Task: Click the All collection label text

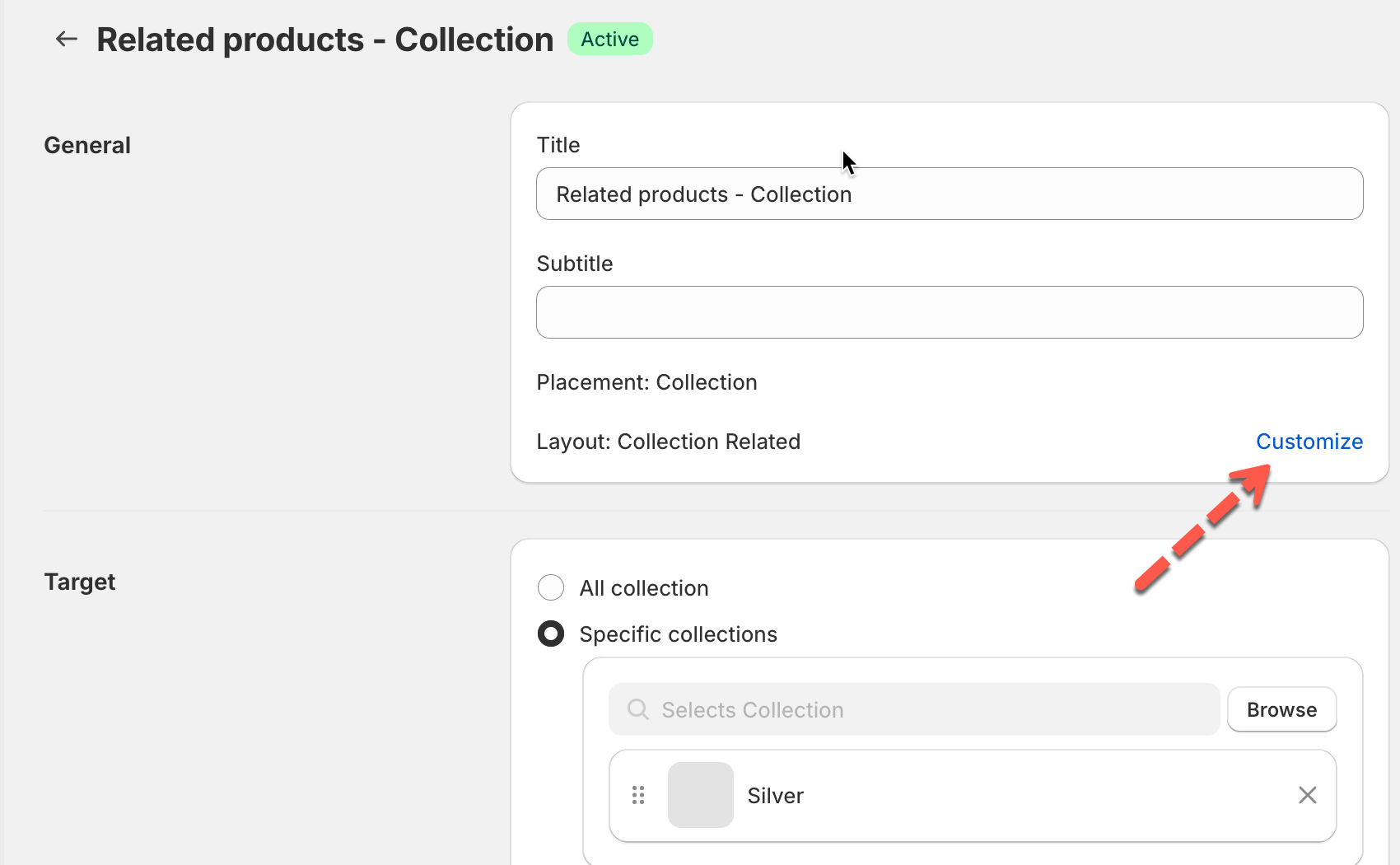Action: click(643, 588)
